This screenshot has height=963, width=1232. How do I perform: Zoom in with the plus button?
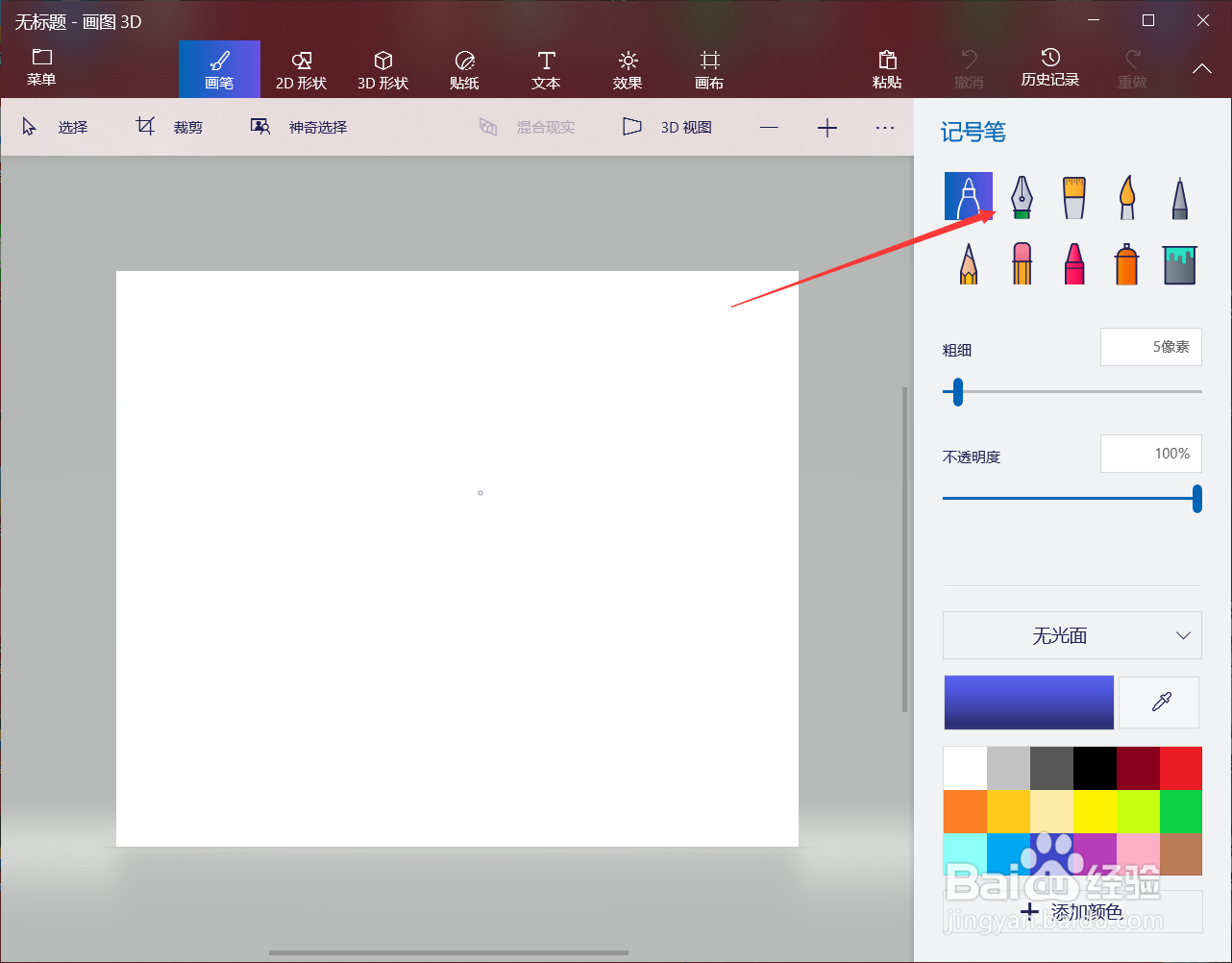827,127
